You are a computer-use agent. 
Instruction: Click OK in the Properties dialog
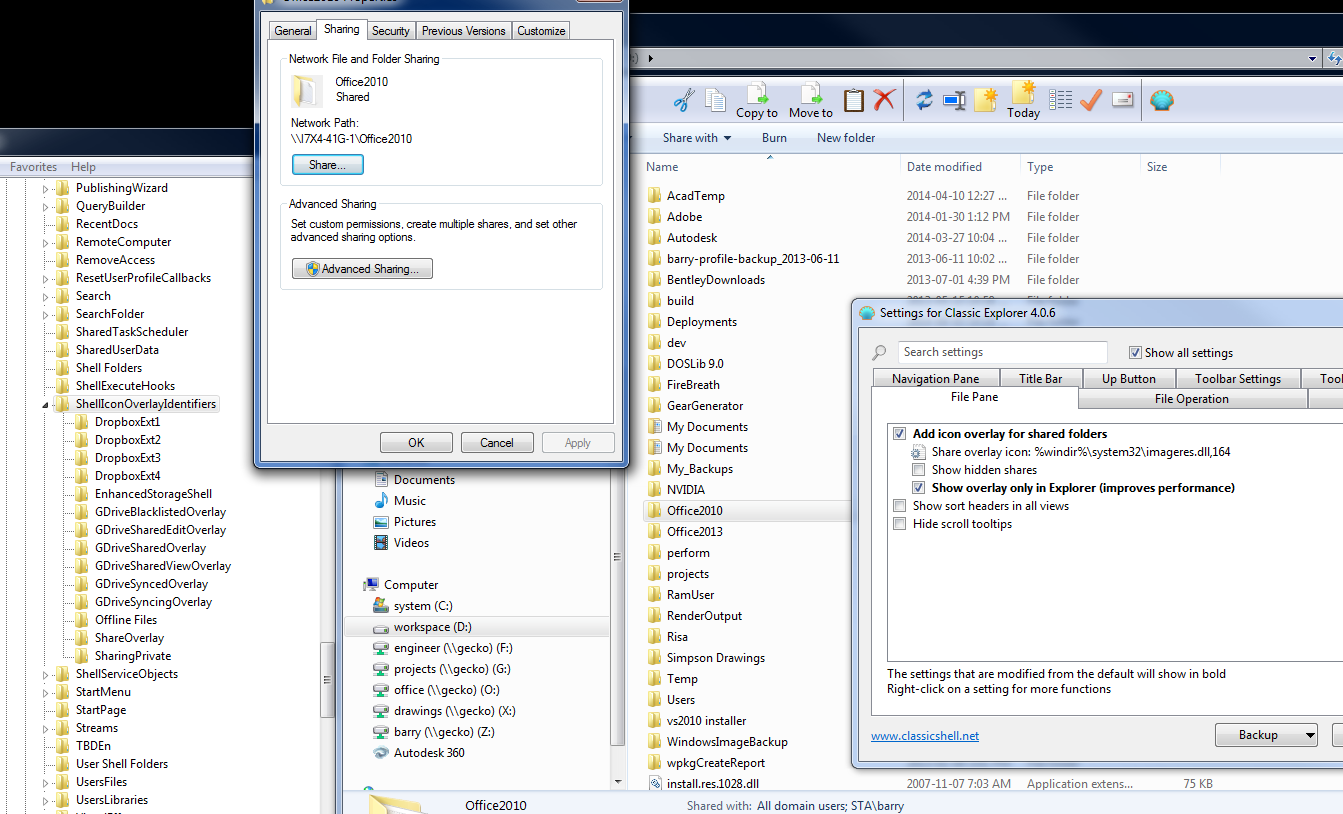416,443
